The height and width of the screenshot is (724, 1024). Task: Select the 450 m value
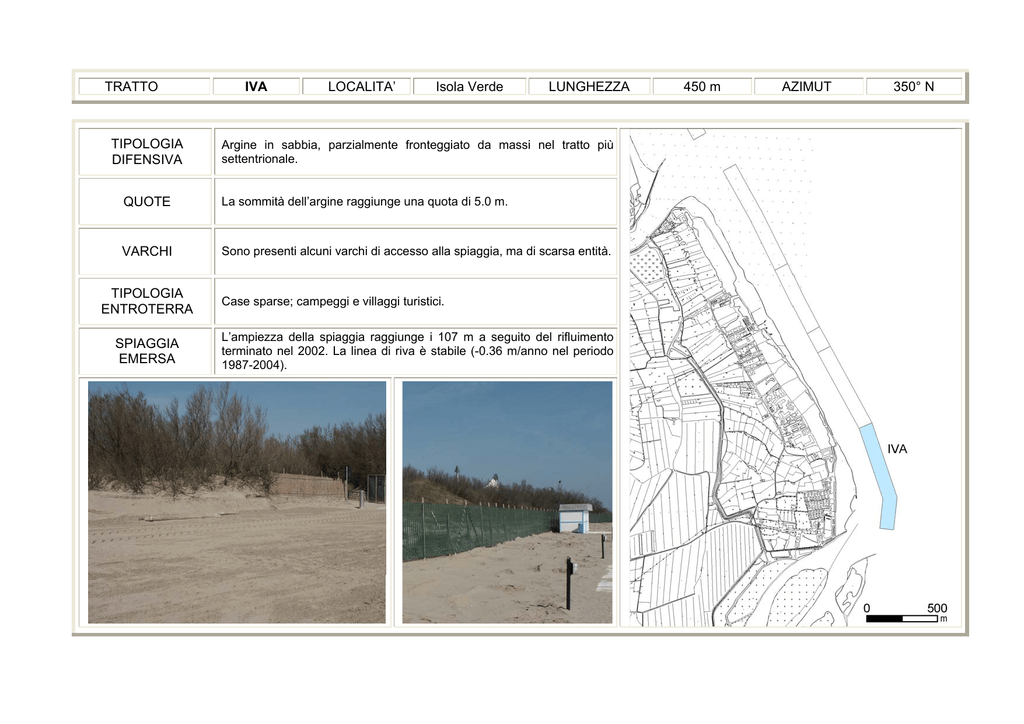702,86
